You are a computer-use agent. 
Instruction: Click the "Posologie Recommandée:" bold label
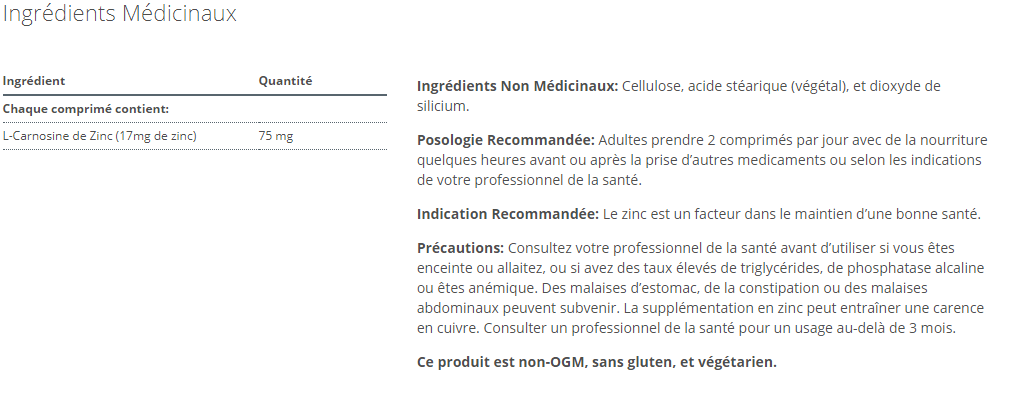click(x=505, y=138)
